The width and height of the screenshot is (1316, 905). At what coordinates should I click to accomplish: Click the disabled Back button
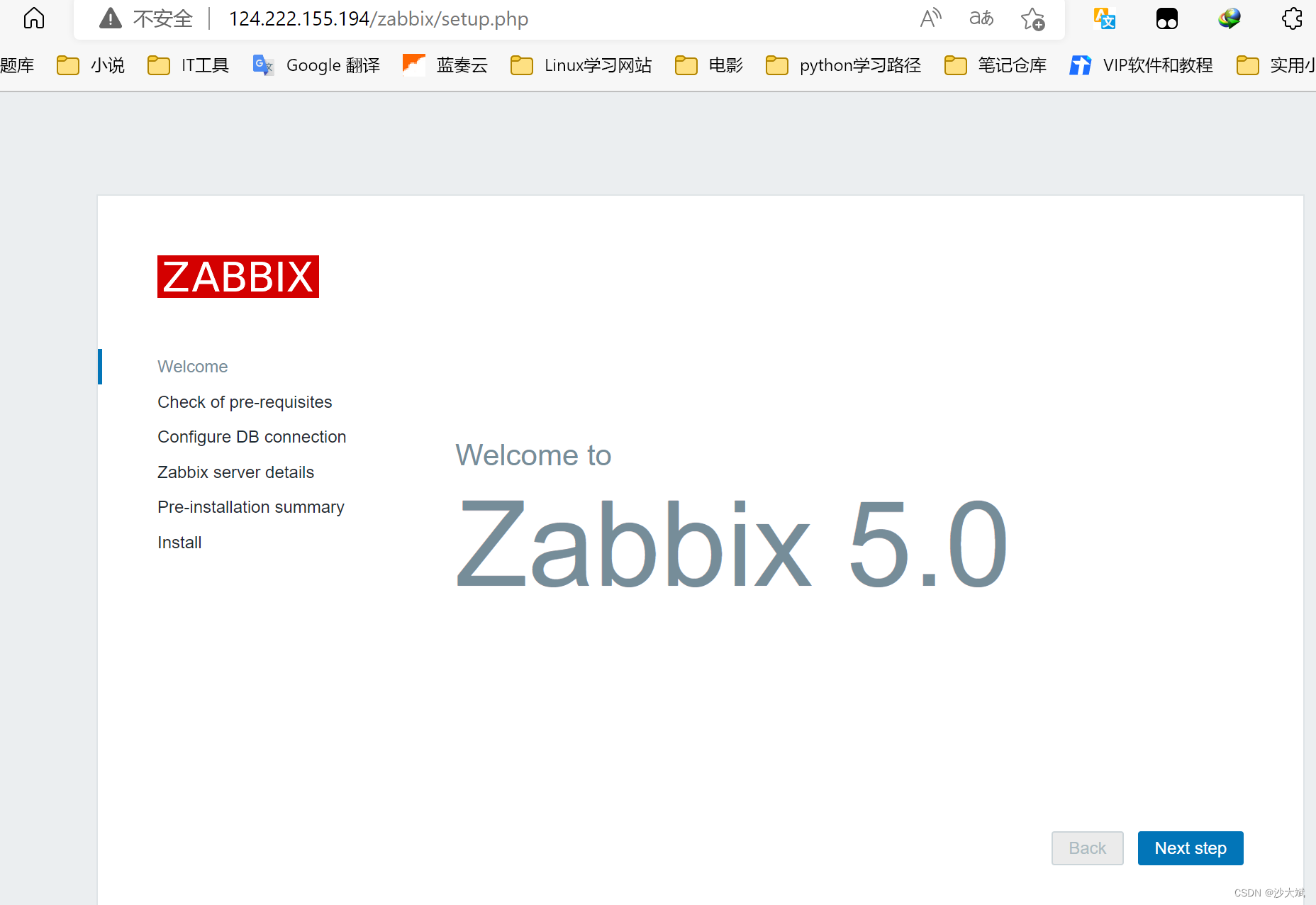point(1087,848)
